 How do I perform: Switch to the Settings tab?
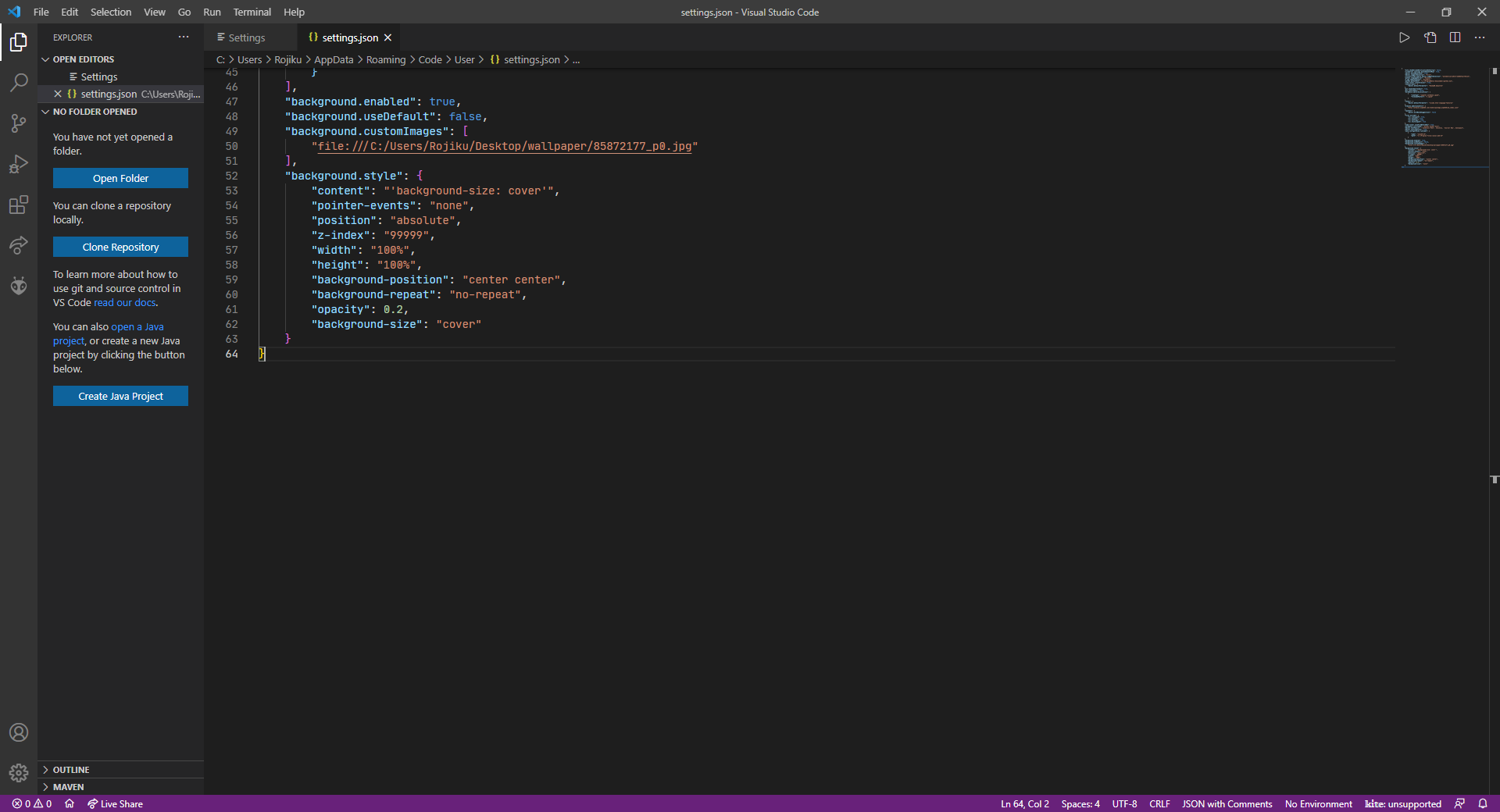coord(250,37)
